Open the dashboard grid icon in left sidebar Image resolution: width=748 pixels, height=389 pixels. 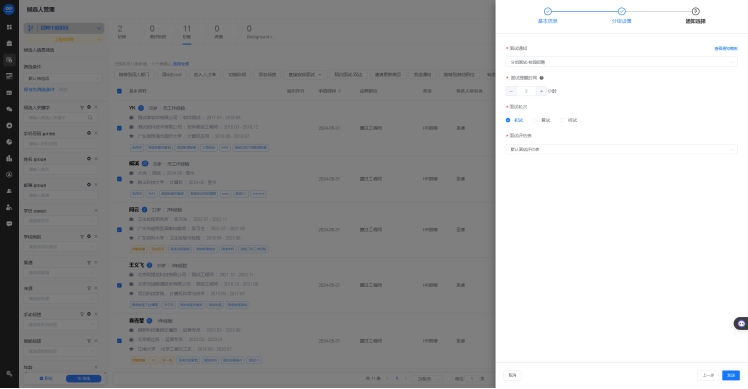pos(9,27)
